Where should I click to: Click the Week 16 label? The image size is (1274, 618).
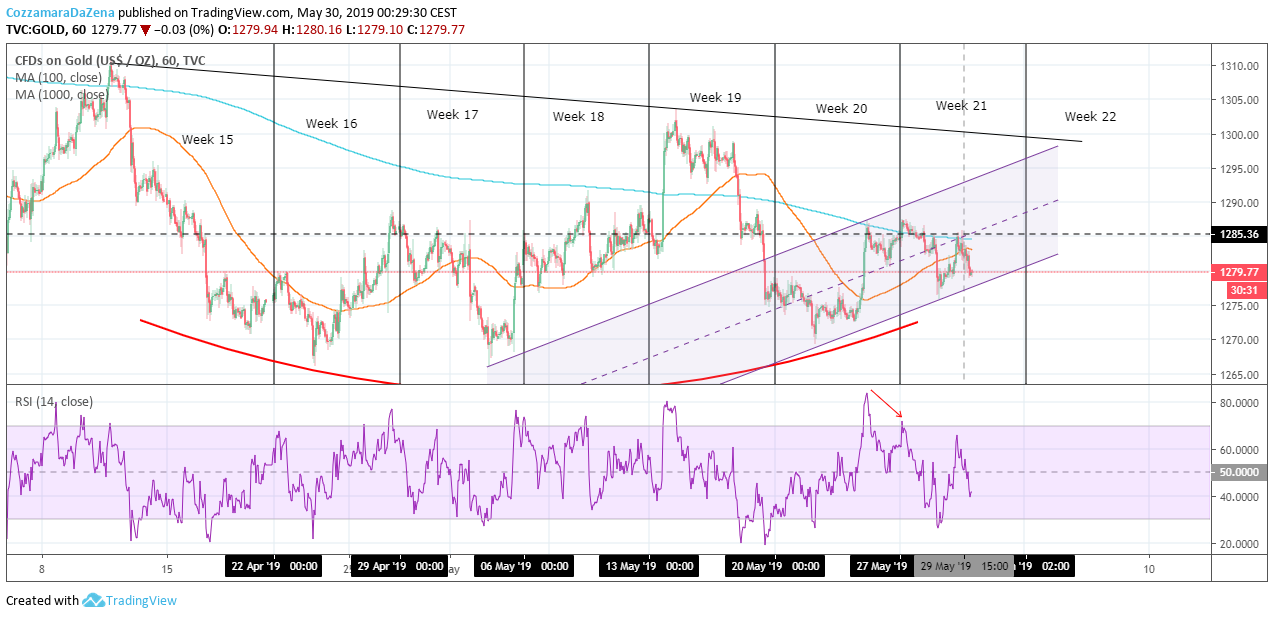click(331, 124)
